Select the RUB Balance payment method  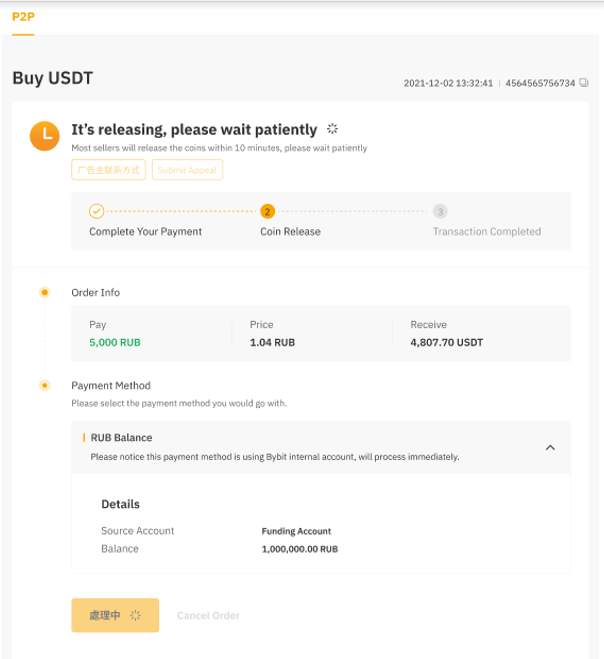coord(122,438)
